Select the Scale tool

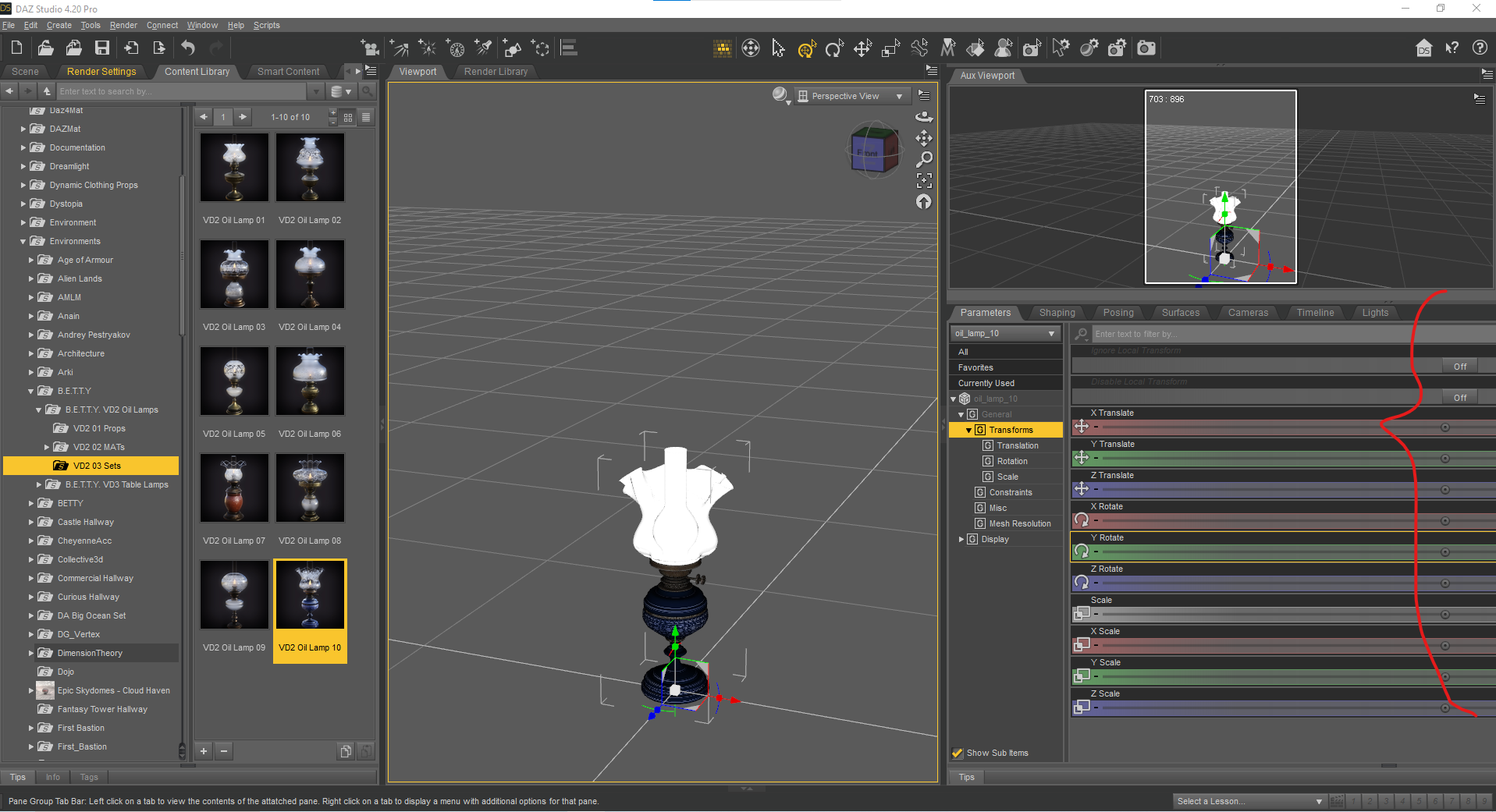click(x=890, y=48)
